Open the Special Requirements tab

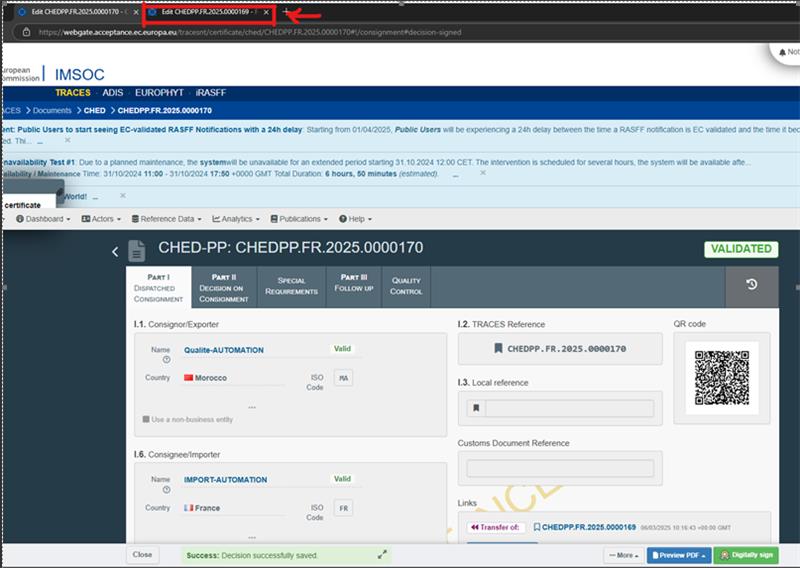[x=291, y=286]
